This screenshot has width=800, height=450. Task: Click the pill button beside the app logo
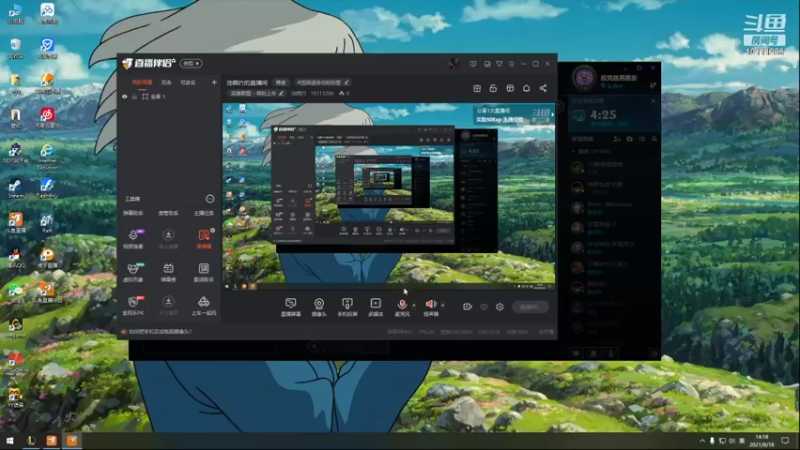pos(191,63)
